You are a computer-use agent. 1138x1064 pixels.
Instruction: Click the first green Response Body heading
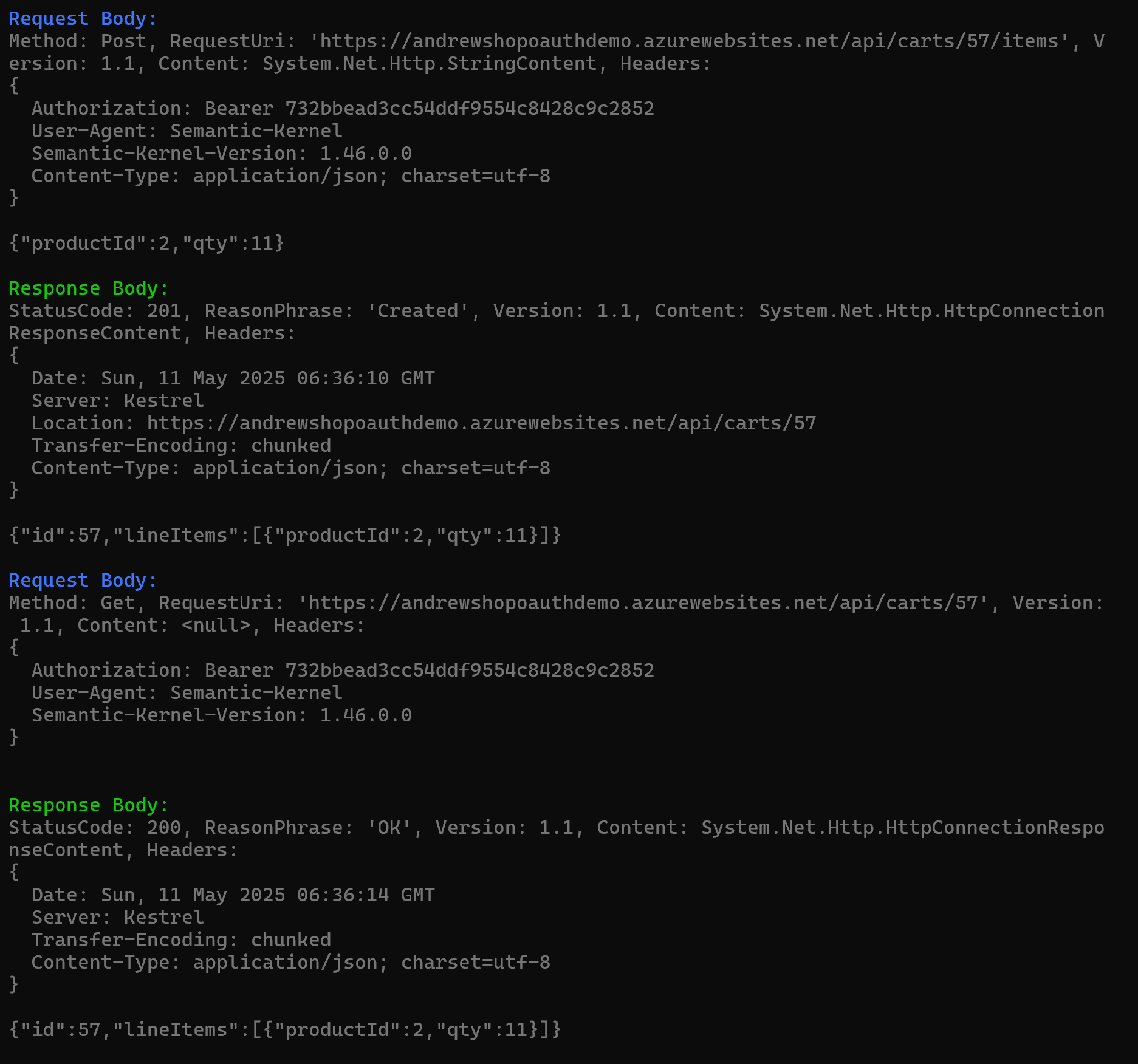(88, 288)
